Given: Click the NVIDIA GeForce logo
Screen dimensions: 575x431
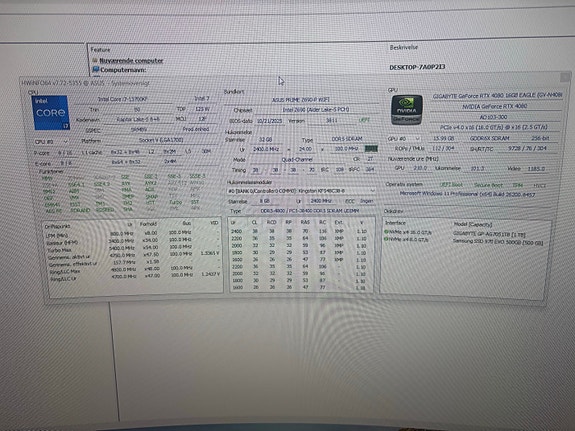Looking at the screenshot, I should tap(406, 110).
